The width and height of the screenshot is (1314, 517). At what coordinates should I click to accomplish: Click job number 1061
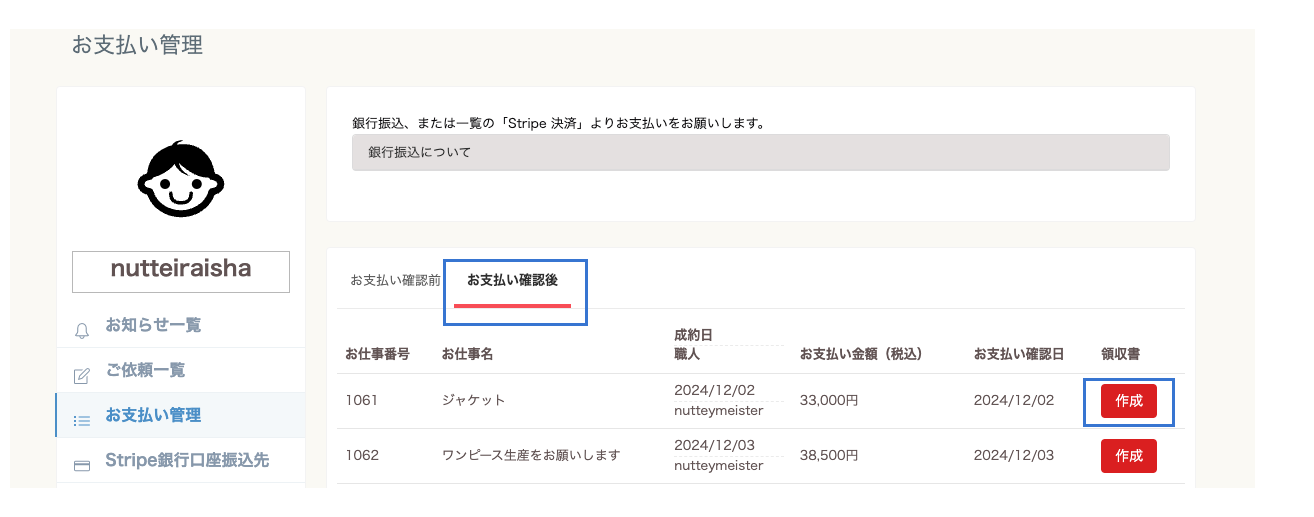360,400
